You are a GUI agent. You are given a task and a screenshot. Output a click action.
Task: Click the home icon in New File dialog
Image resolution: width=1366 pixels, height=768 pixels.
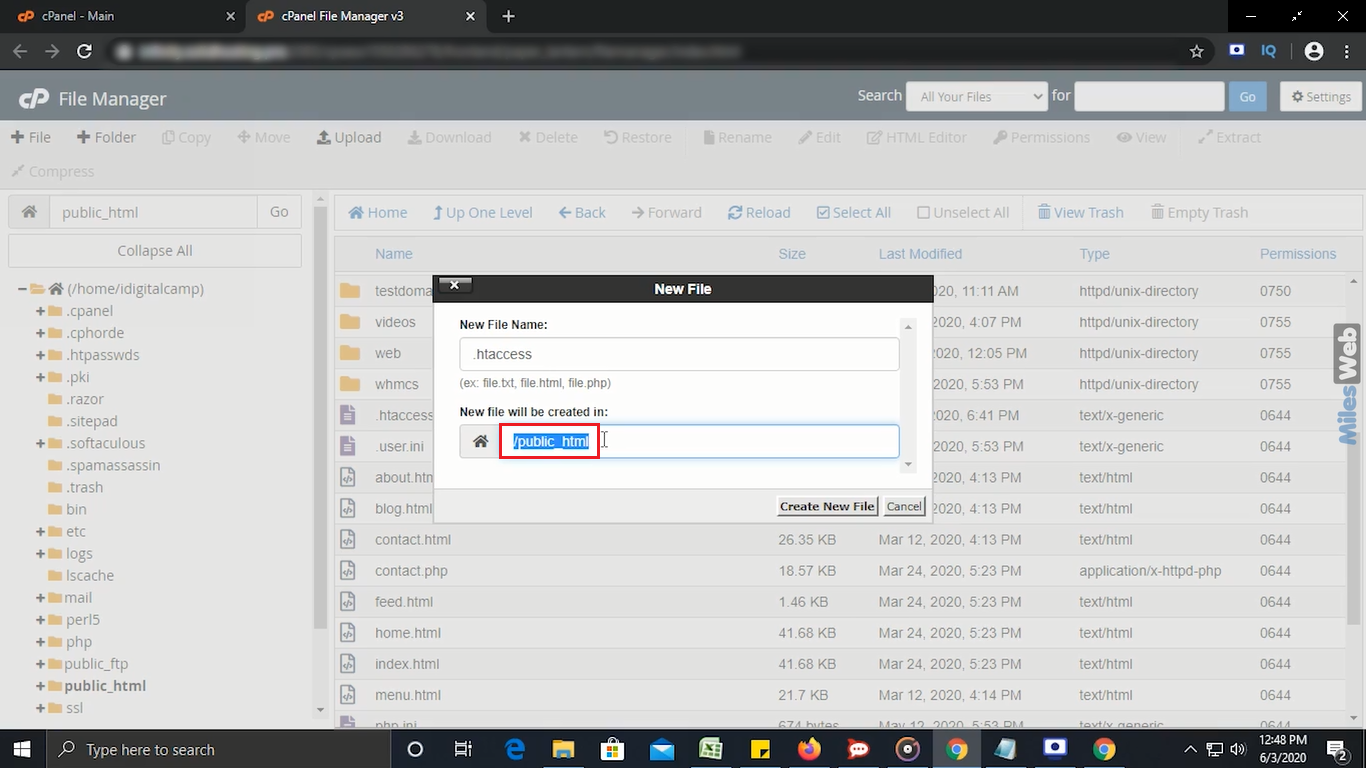[x=480, y=442]
